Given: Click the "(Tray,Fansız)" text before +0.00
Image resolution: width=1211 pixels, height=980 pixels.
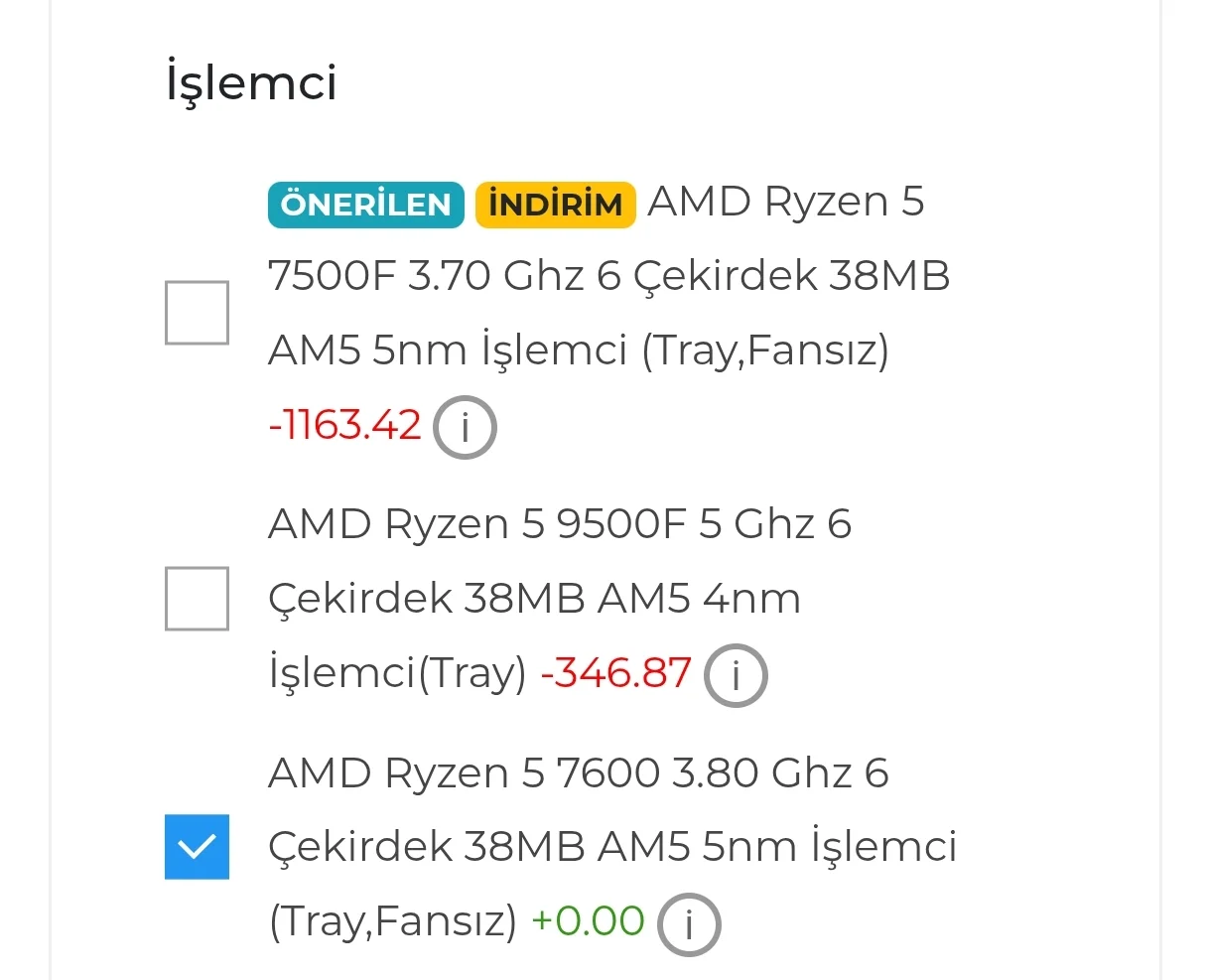Looking at the screenshot, I should (393, 922).
